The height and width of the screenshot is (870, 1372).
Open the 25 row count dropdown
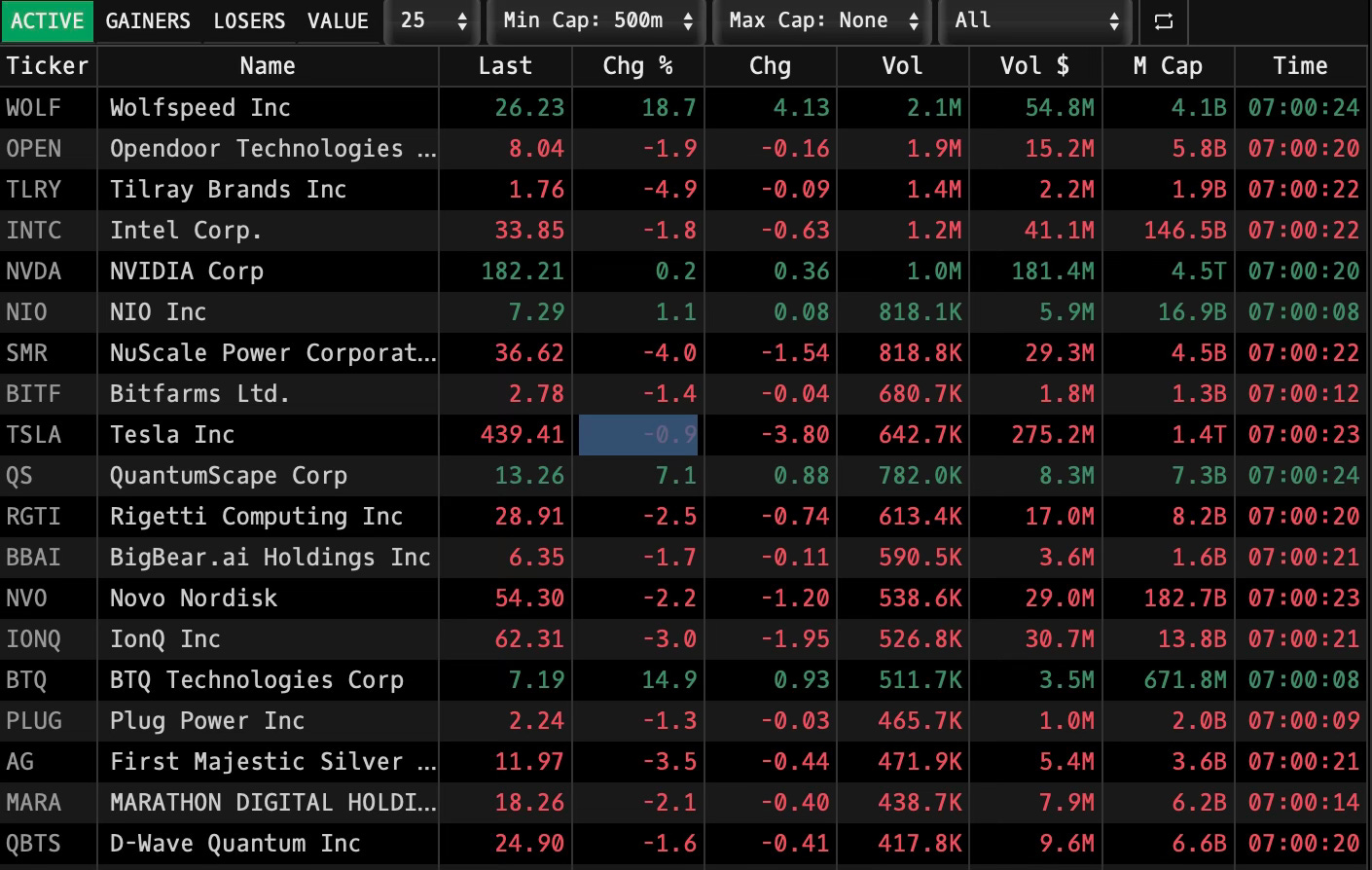click(x=433, y=20)
